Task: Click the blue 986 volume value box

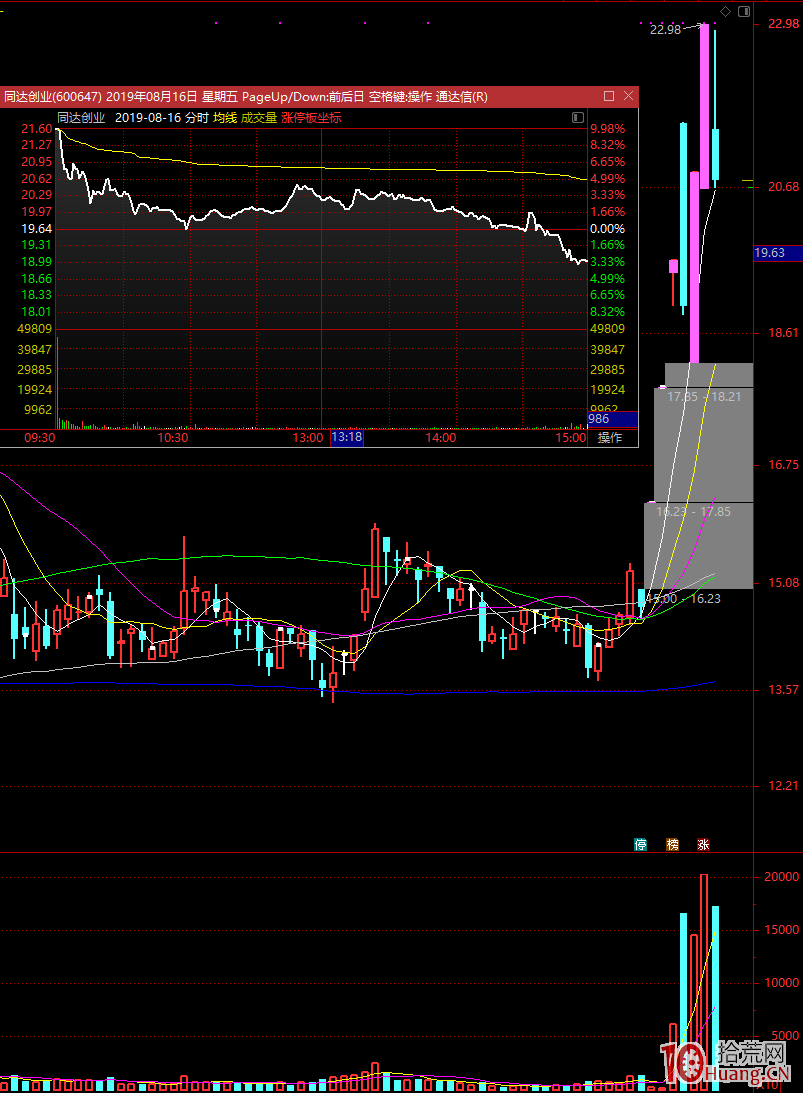Action: 612,419
